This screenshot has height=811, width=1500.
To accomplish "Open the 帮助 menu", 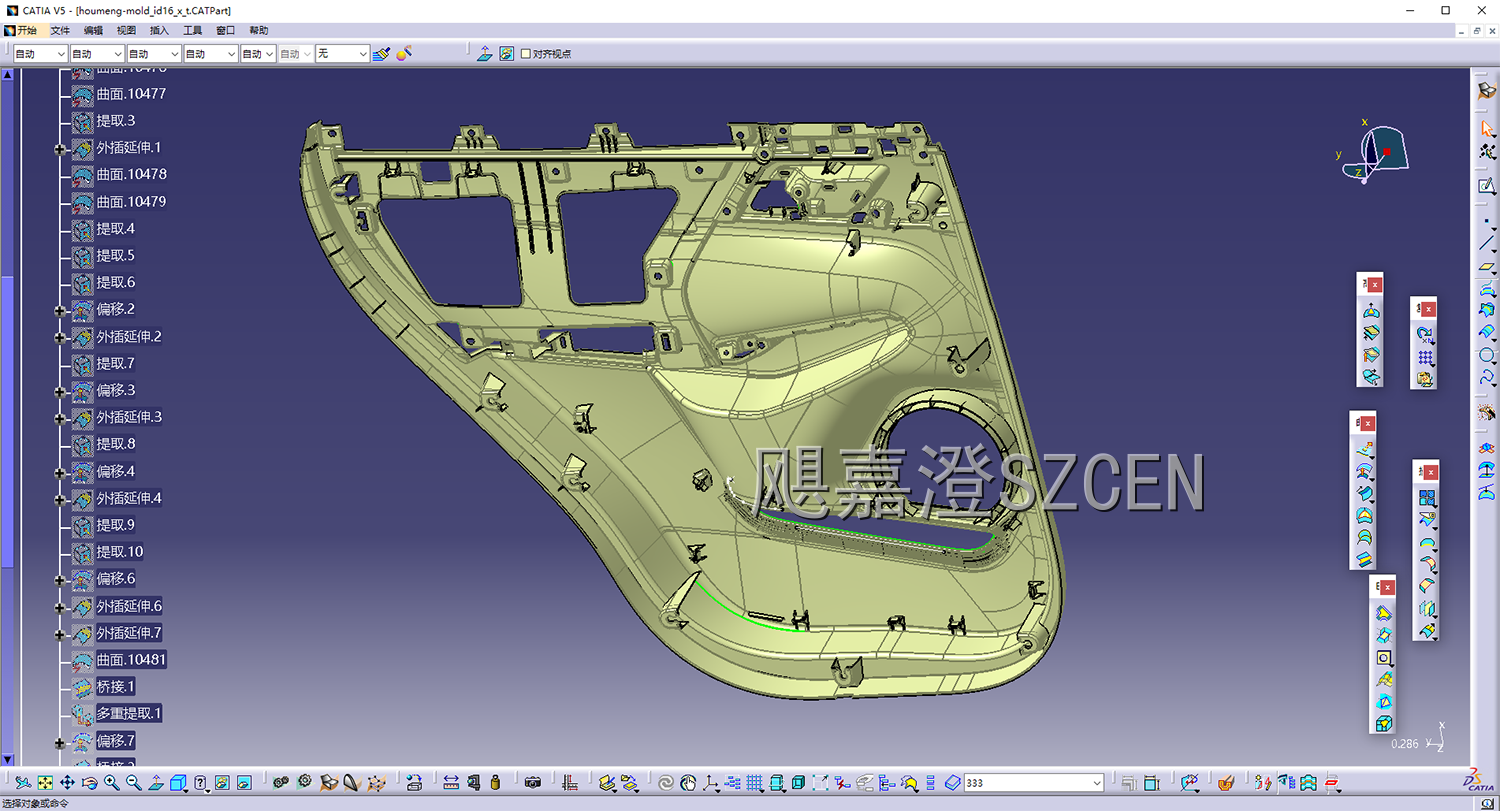I will click(x=259, y=31).
